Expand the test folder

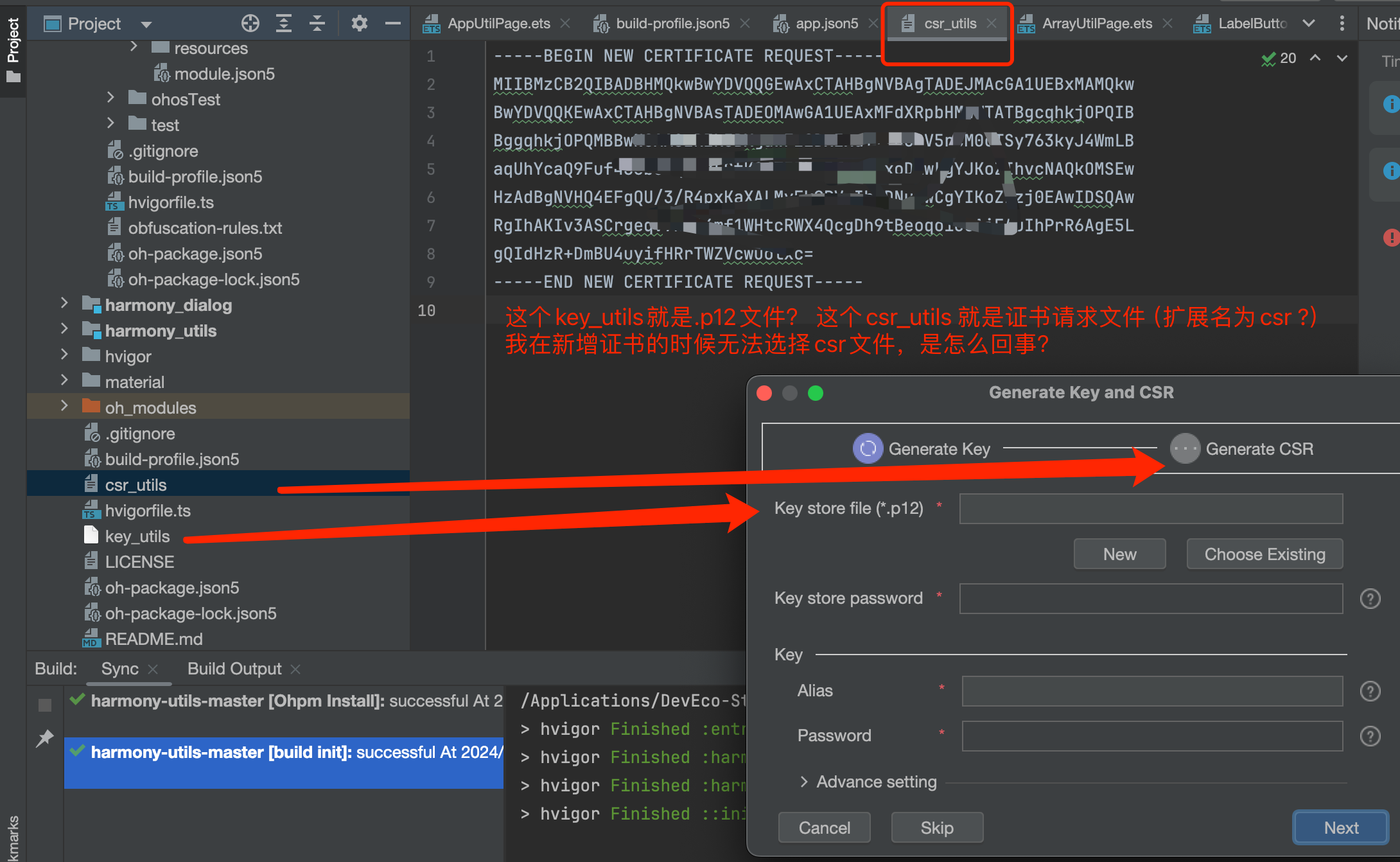(110, 123)
